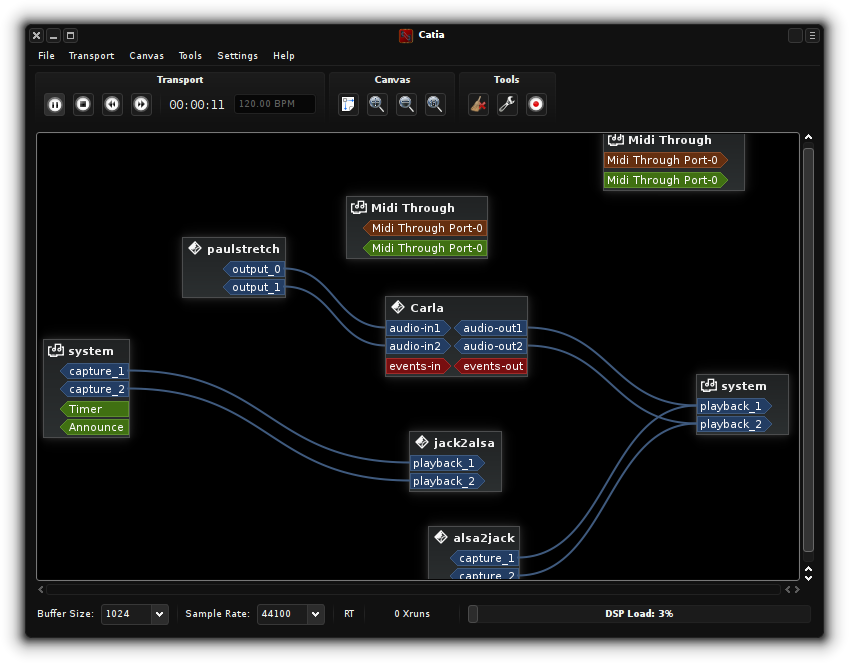Open the File menu

point(46,56)
